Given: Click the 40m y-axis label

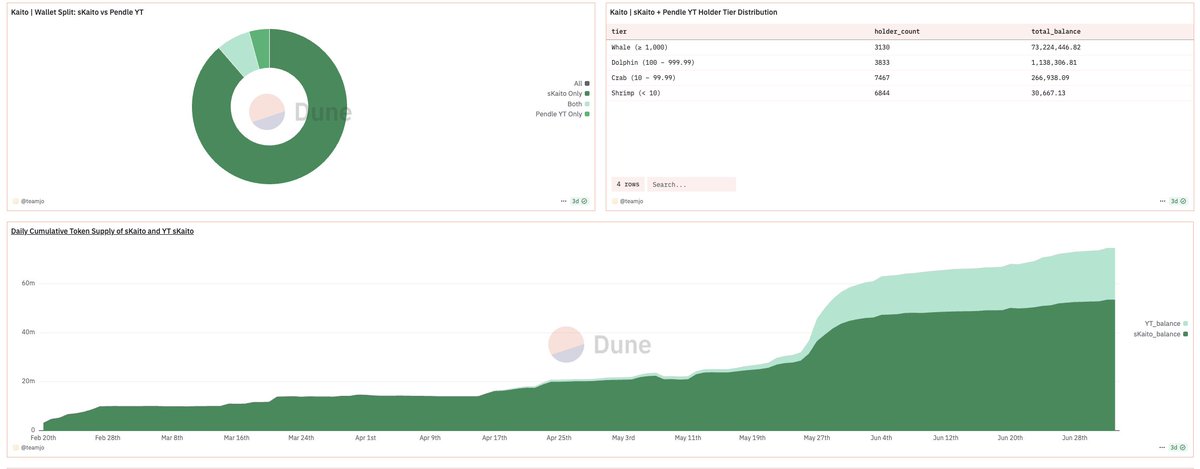Looking at the screenshot, I should 28,332.
